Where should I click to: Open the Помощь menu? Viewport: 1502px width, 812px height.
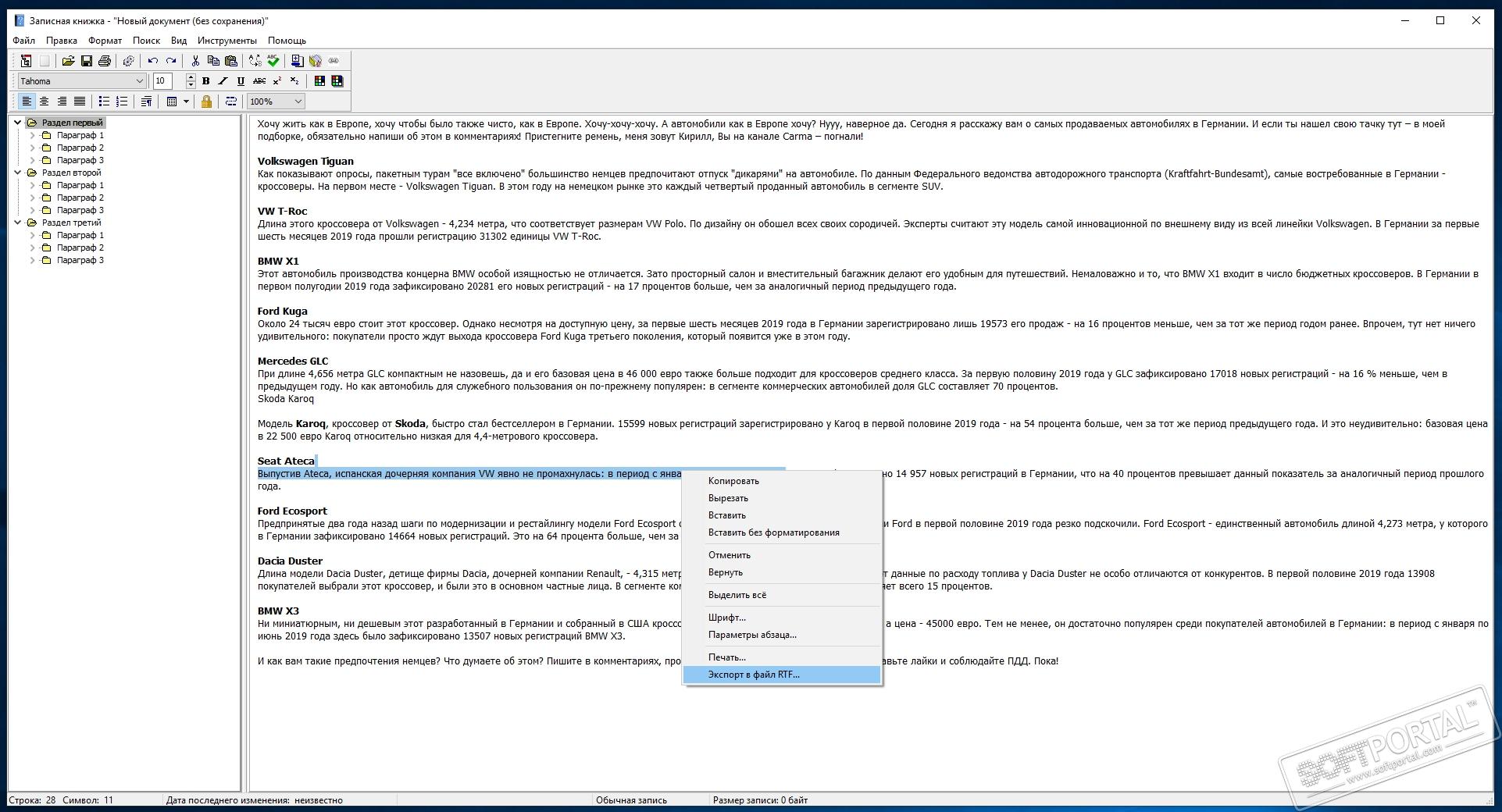point(287,41)
